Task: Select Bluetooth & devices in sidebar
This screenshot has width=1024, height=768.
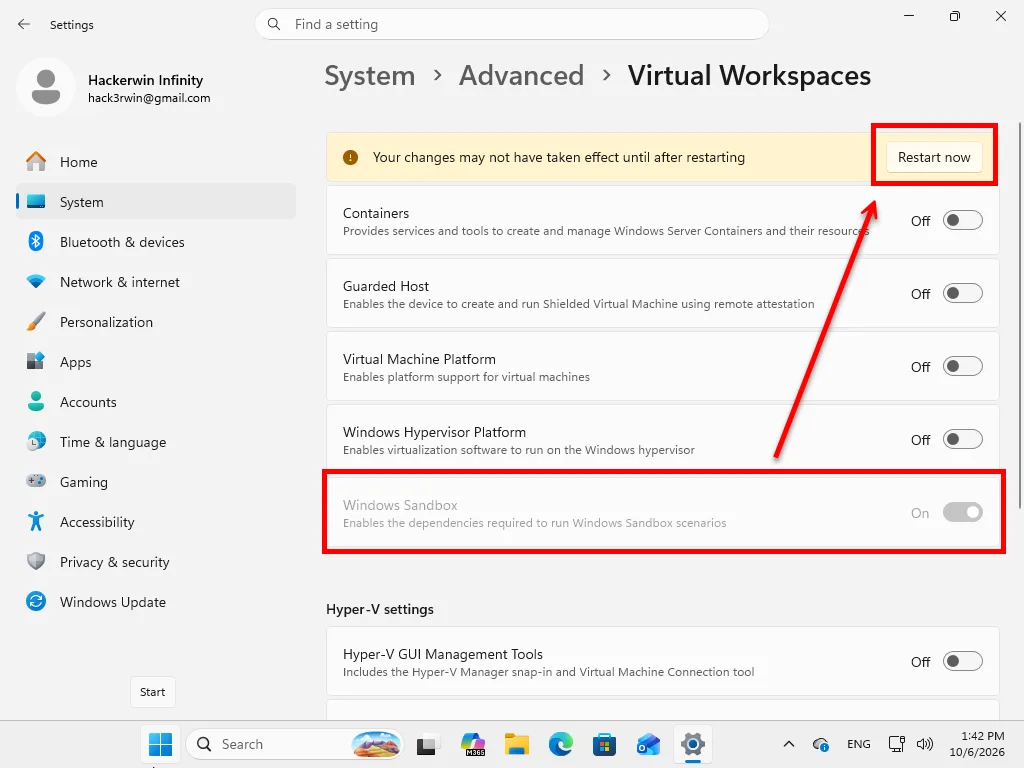Action: (156, 242)
